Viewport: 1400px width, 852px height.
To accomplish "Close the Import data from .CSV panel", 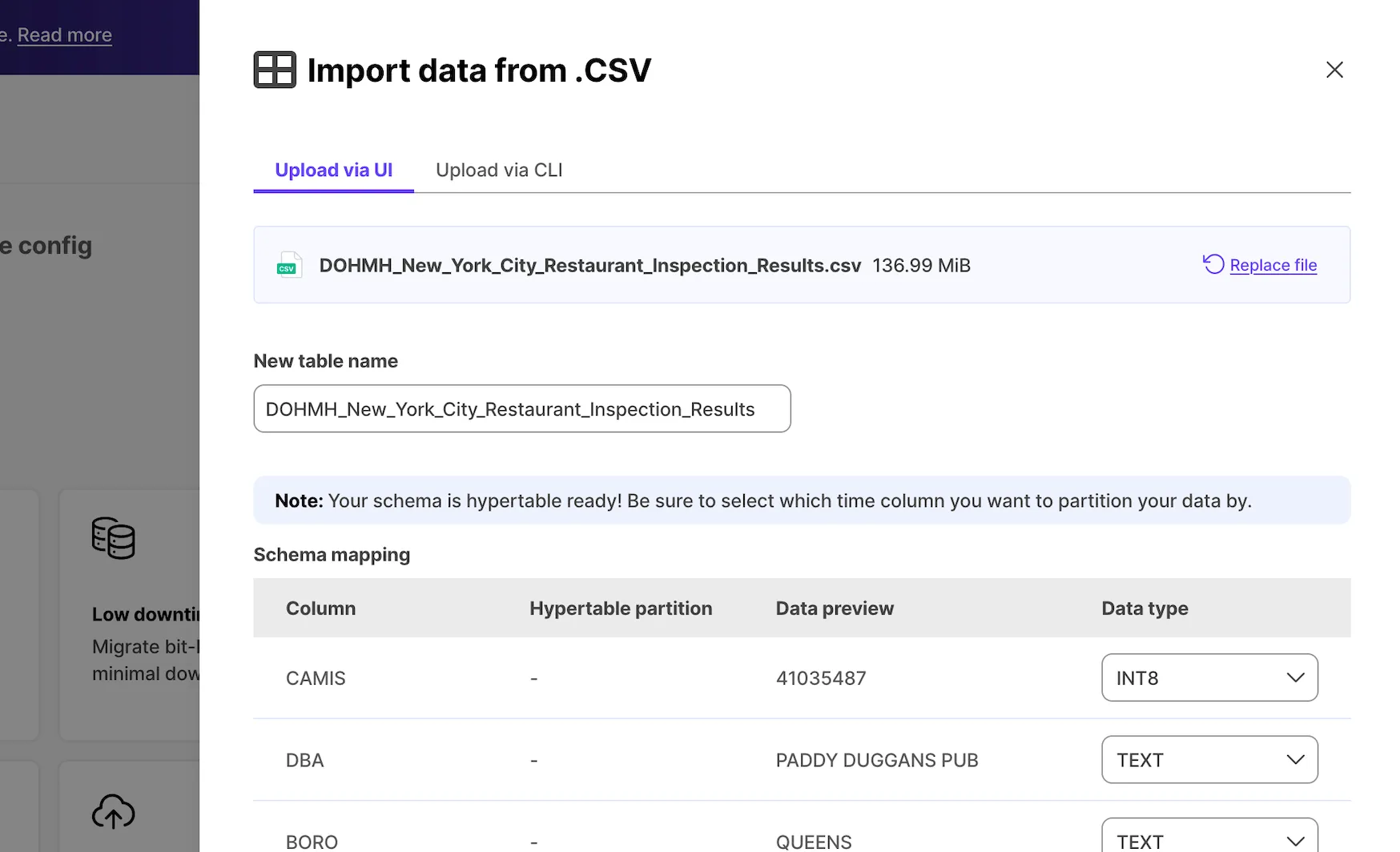I will pyautogui.click(x=1334, y=70).
